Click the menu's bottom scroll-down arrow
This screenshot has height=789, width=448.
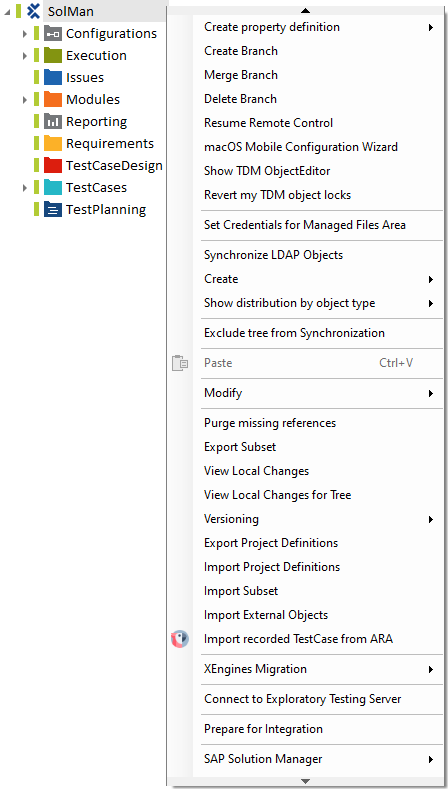[305, 781]
